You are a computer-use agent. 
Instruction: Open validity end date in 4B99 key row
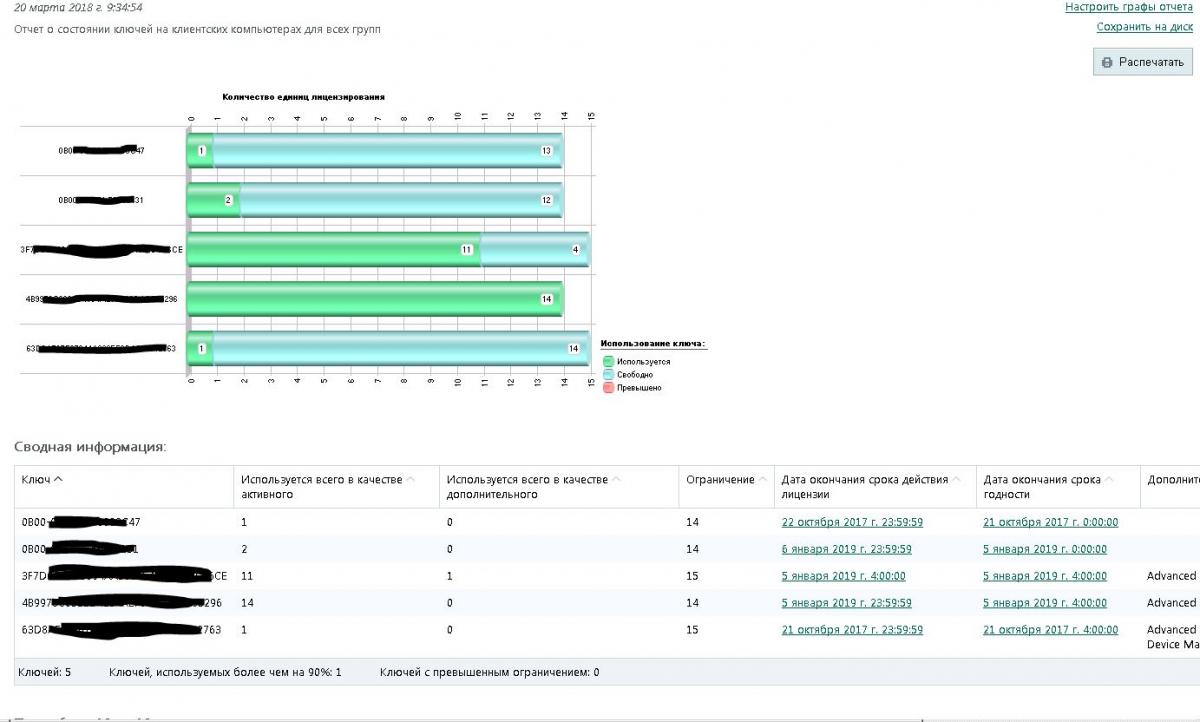point(1045,603)
